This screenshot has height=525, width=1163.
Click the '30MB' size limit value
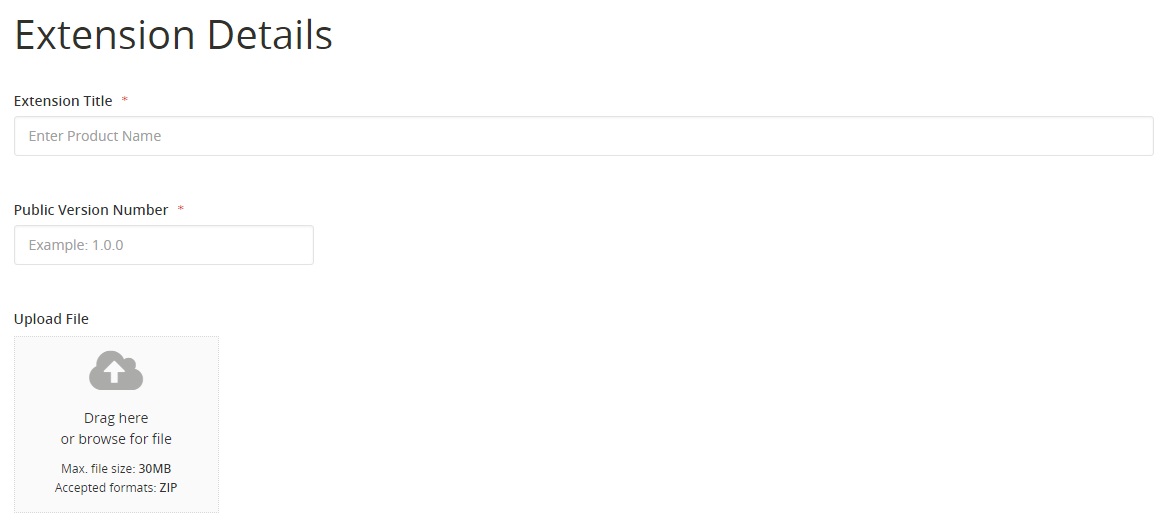[x=155, y=469]
